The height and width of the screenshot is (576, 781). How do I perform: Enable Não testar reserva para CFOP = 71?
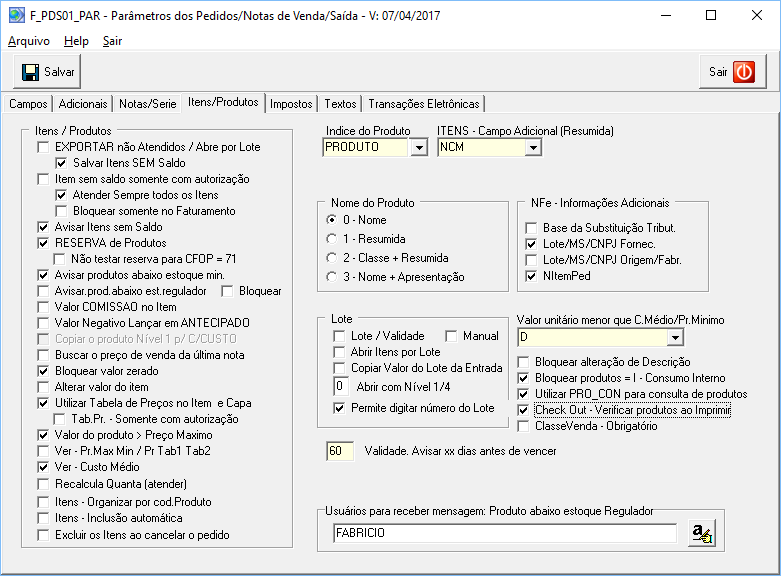click(x=59, y=259)
